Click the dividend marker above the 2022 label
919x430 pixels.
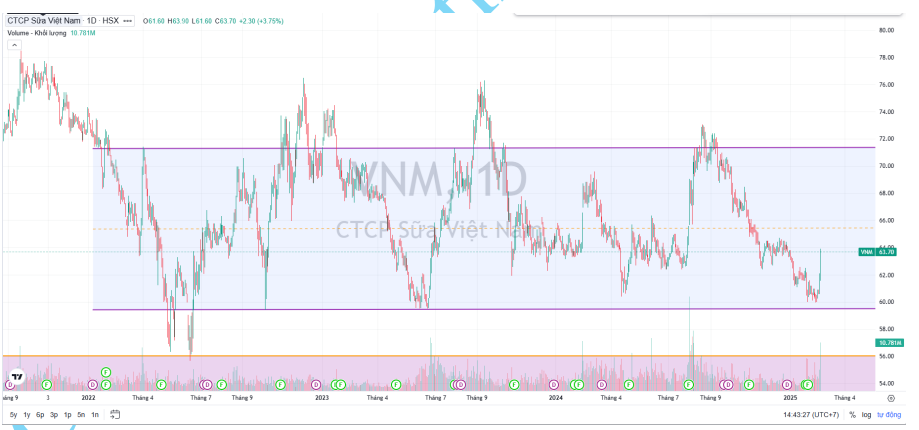pos(92,384)
